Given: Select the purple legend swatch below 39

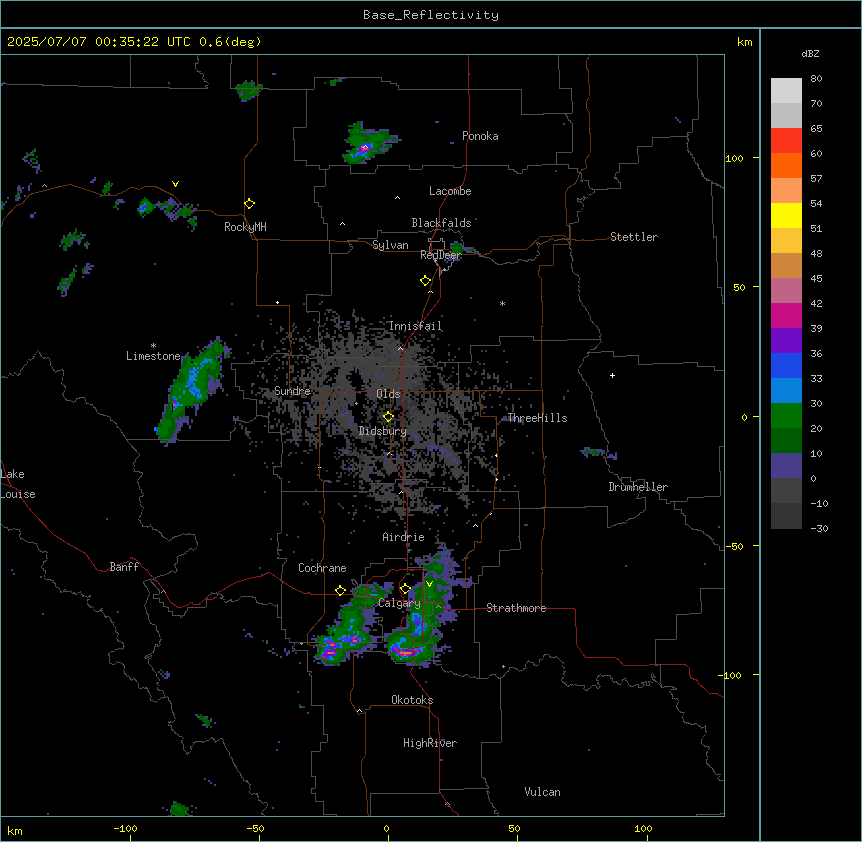Looking at the screenshot, I should point(786,341).
